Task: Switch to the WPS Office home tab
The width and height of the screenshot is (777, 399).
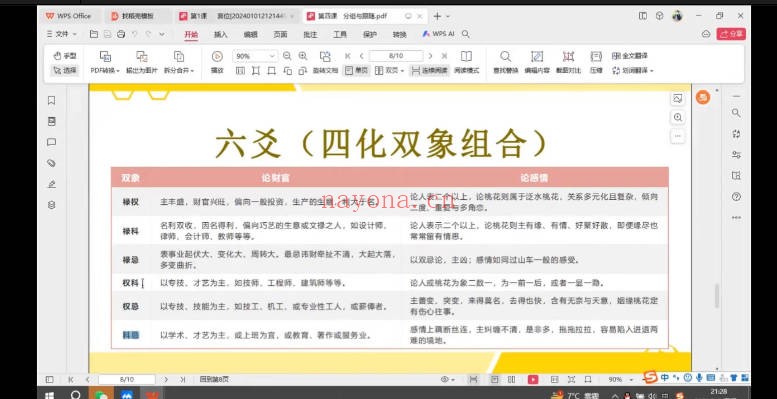Action: [68, 16]
